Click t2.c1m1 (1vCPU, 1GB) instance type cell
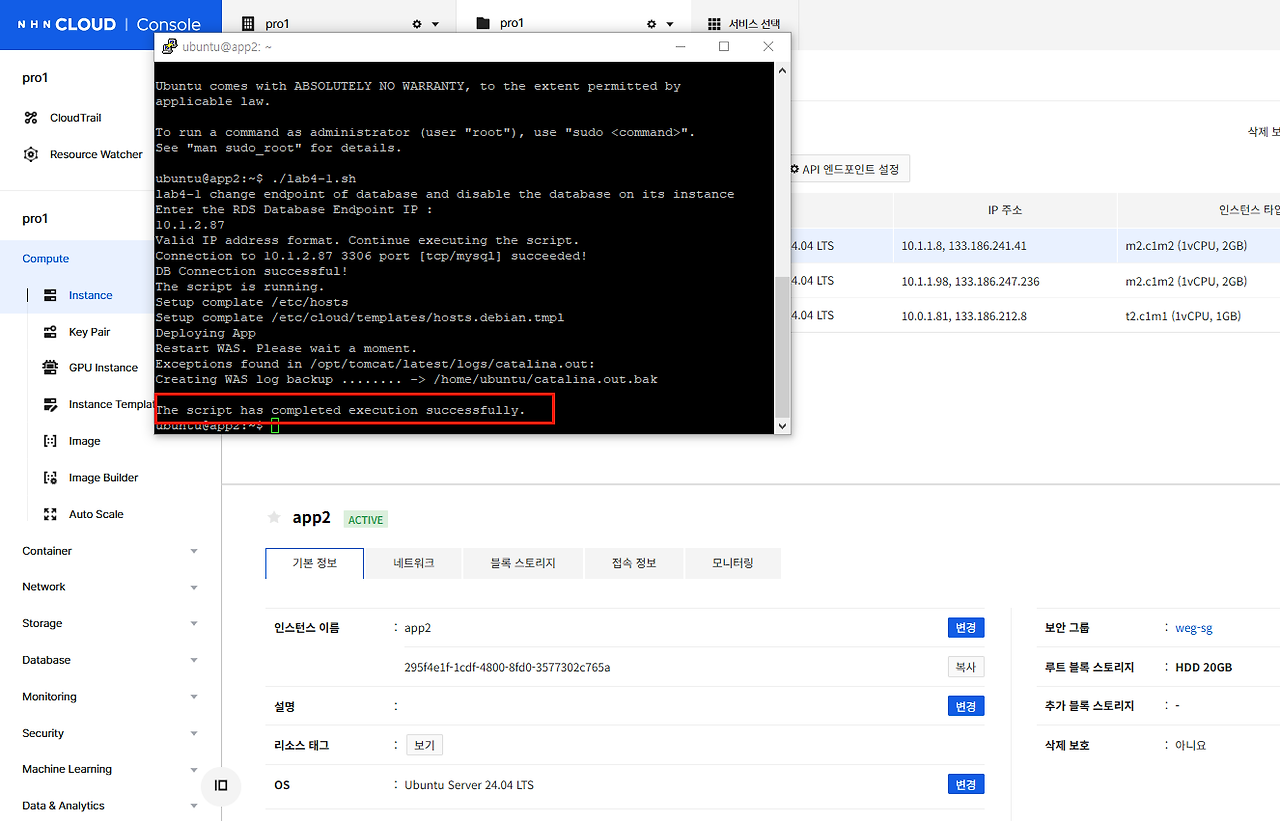The width and height of the screenshot is (1280, 821). (1183, 316)
